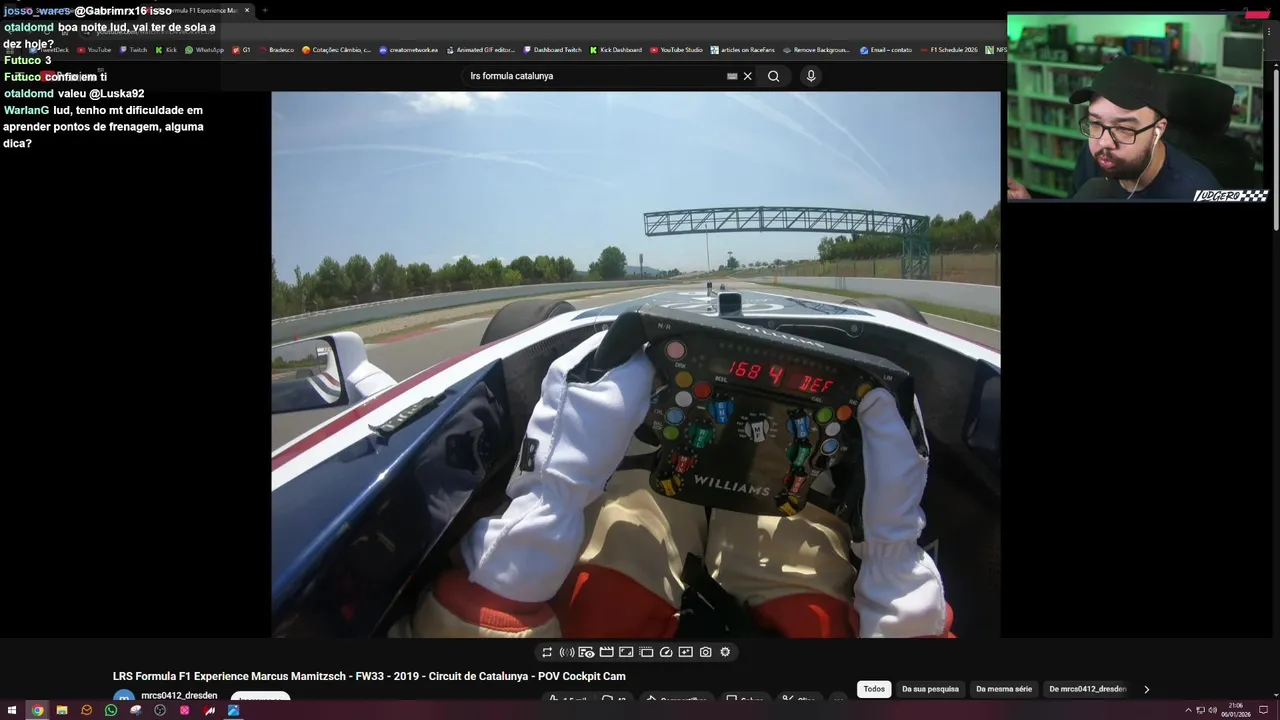
Task: Open the Cotações Câmbio bookmark
Action: [x=336, y=50]
